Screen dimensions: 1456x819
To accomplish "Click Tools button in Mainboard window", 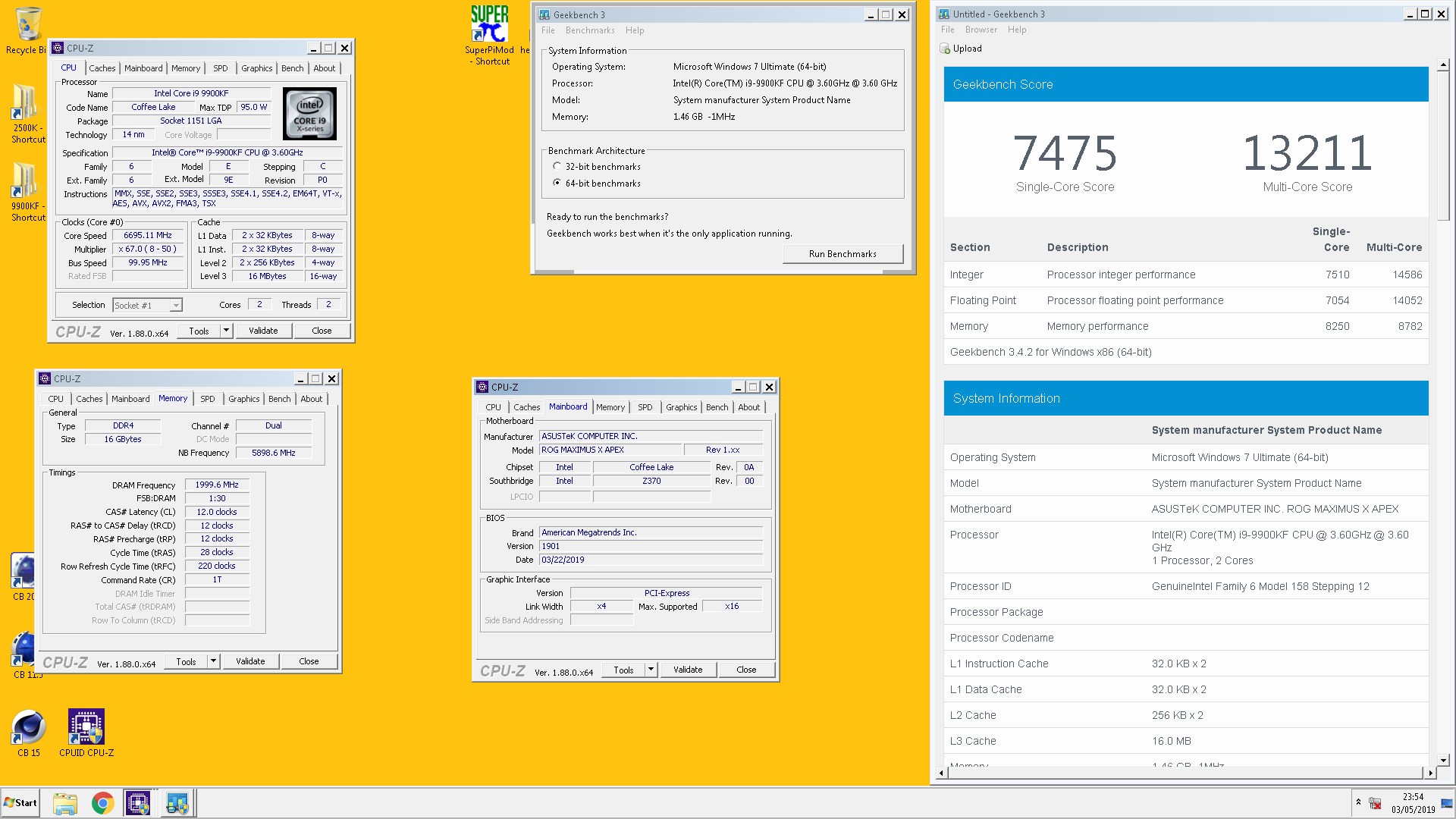I will point(623,670).
